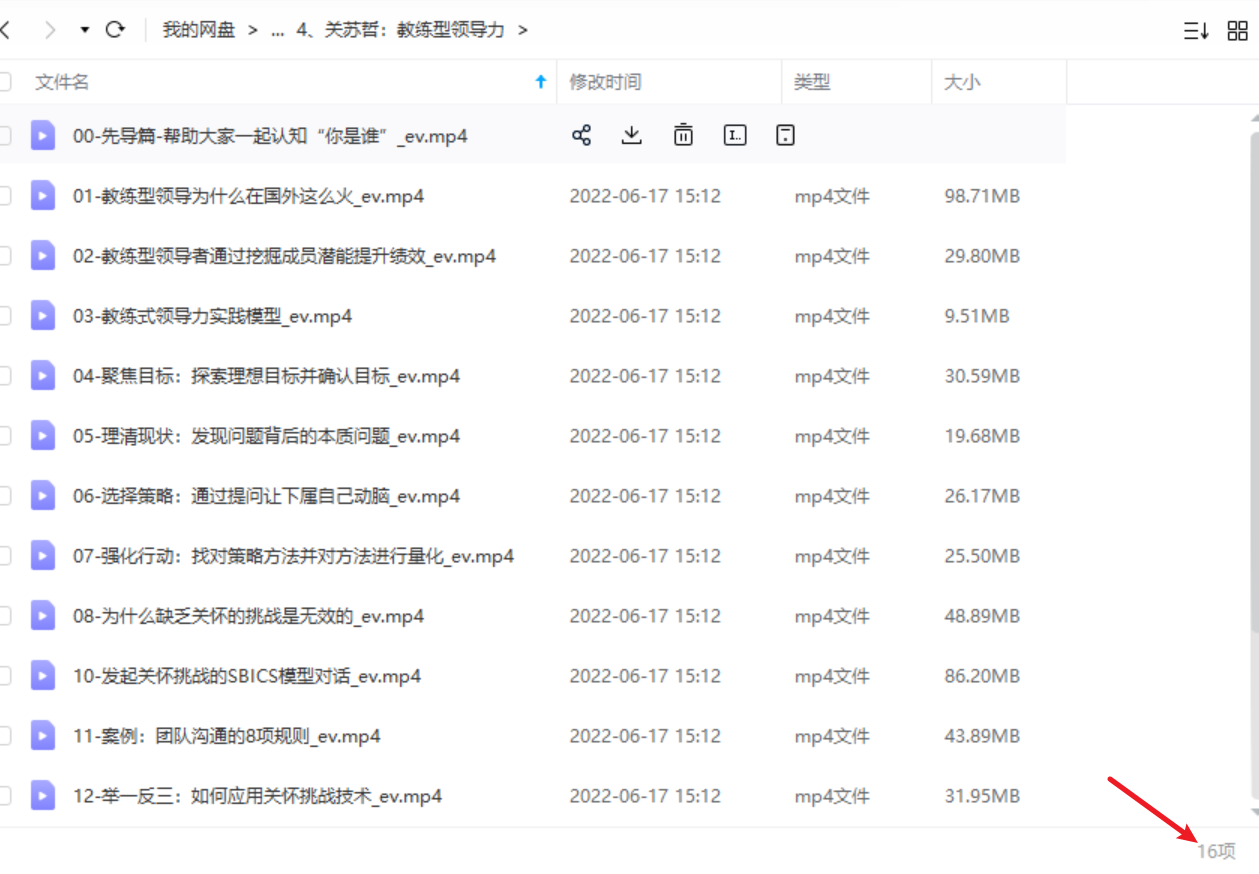Tick the checkbox for 02-教练型领导者 file
This screenshot has height=874, width=1259.
(x=4, y=256)
